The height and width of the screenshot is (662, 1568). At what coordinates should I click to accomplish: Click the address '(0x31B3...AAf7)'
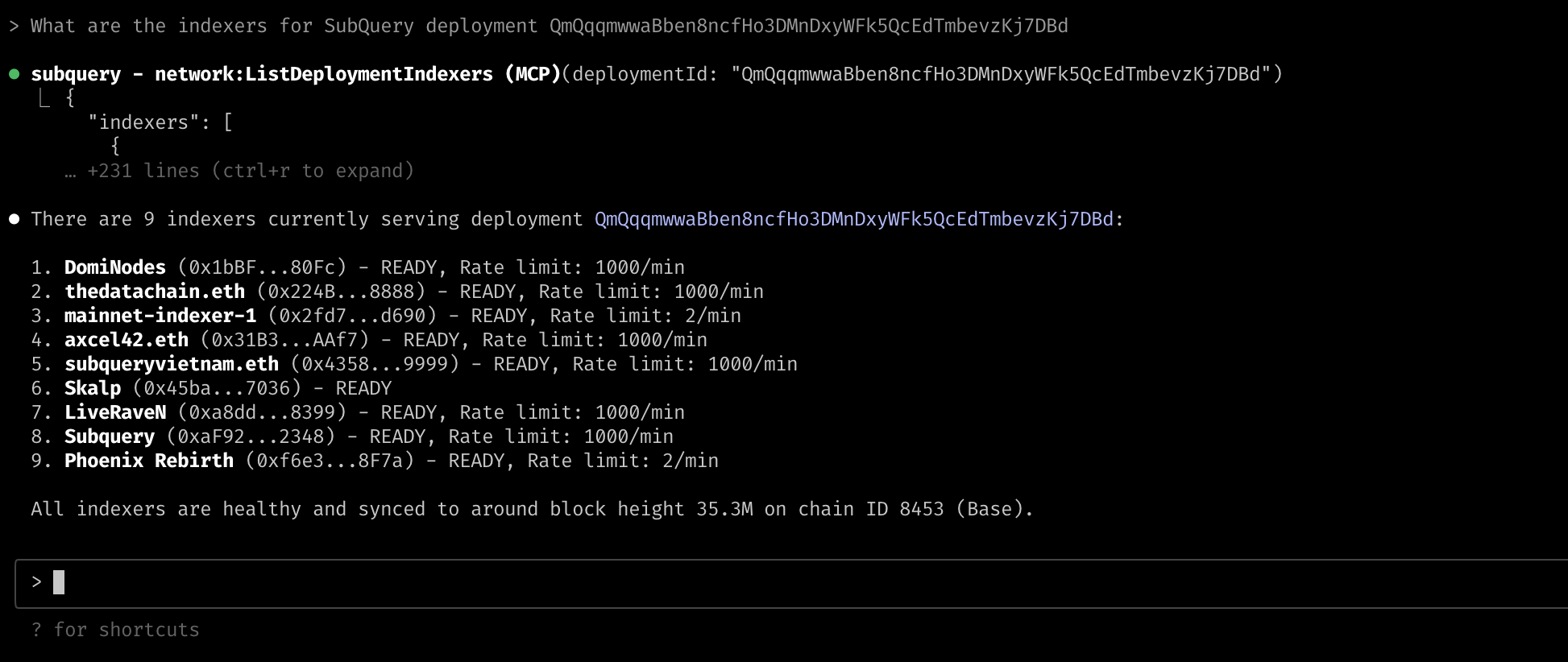284,340
